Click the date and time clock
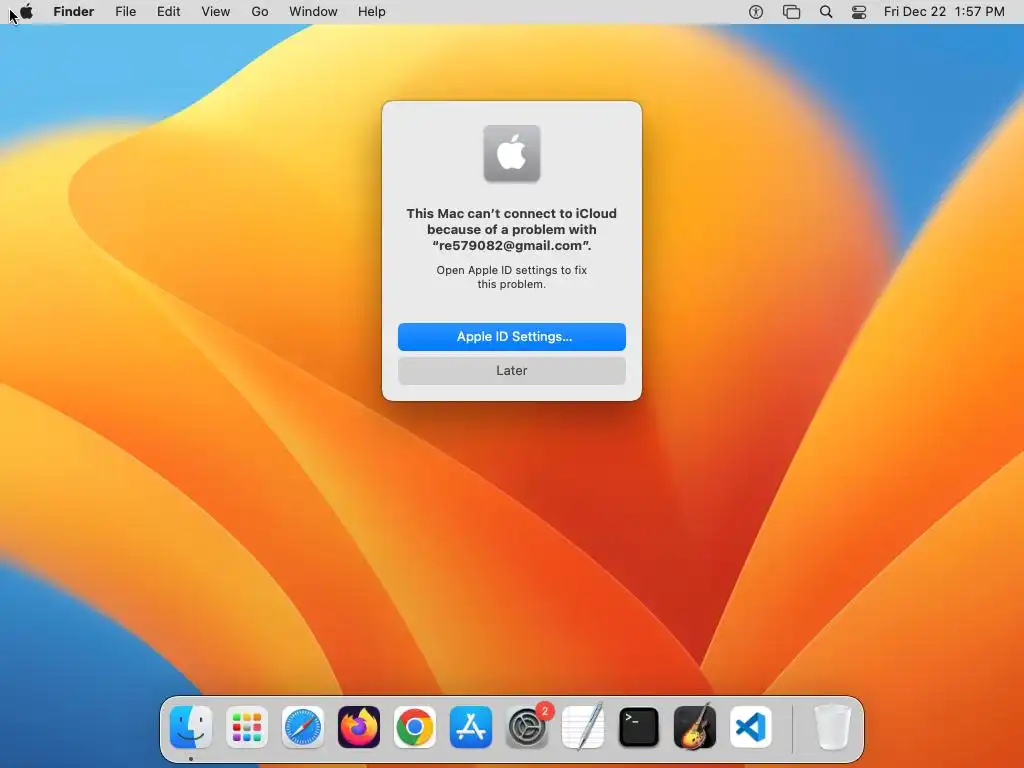The width and height of the screenshot is (1024, 768). pyautogui.click(x=944, y=12)
